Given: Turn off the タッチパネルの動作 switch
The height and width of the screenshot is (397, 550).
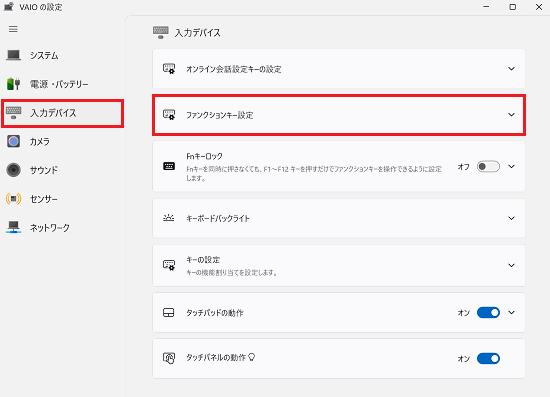Looking at the screenshot, I should pyautogui.click(x=488, y=358).
